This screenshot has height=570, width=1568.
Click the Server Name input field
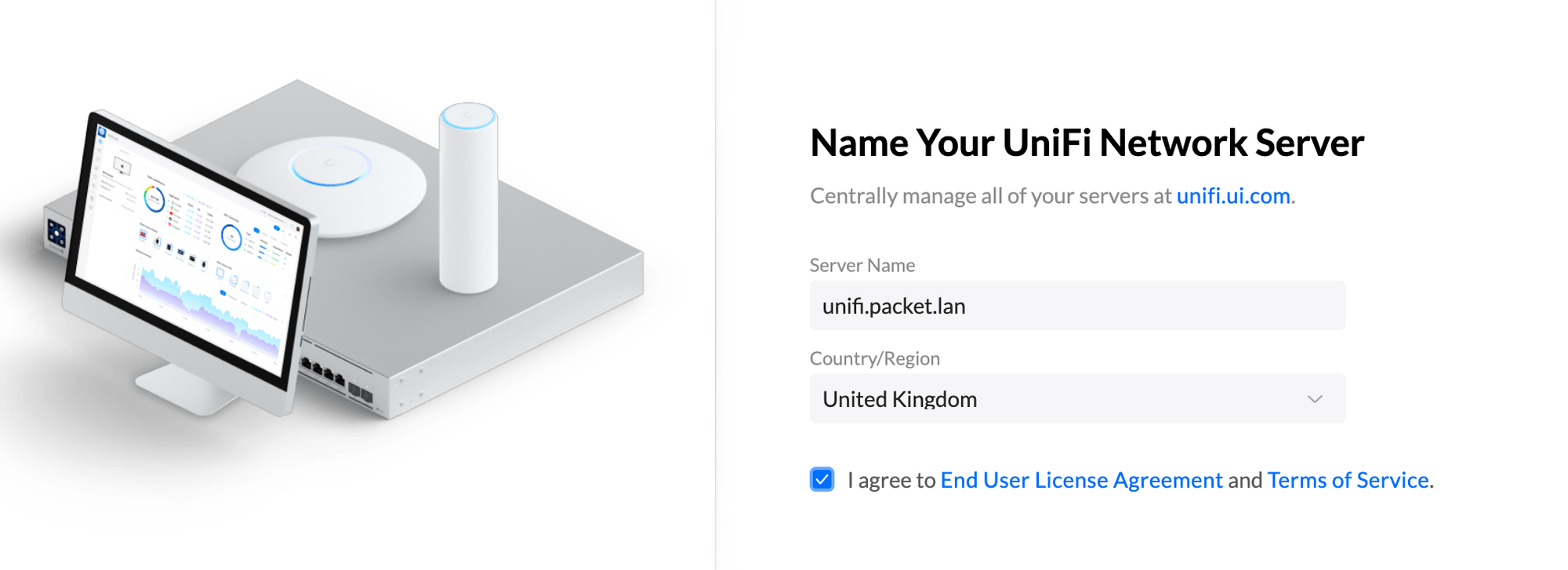[1076, 306]
